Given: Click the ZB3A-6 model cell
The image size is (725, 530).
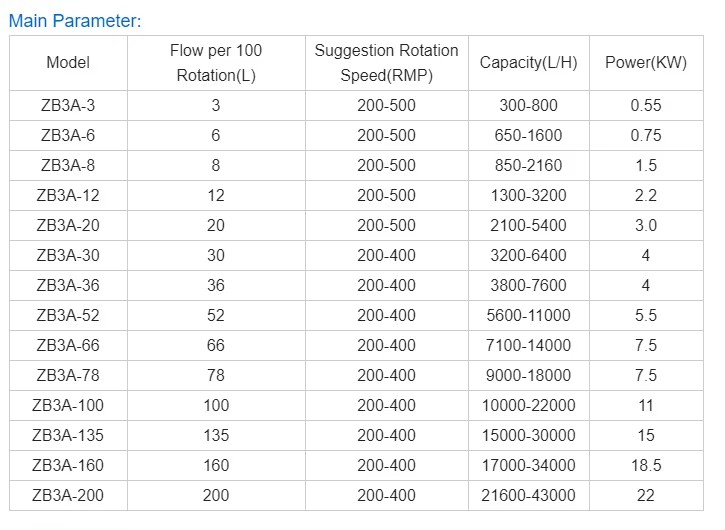Looking at the screenshot, I should [68, 136].
